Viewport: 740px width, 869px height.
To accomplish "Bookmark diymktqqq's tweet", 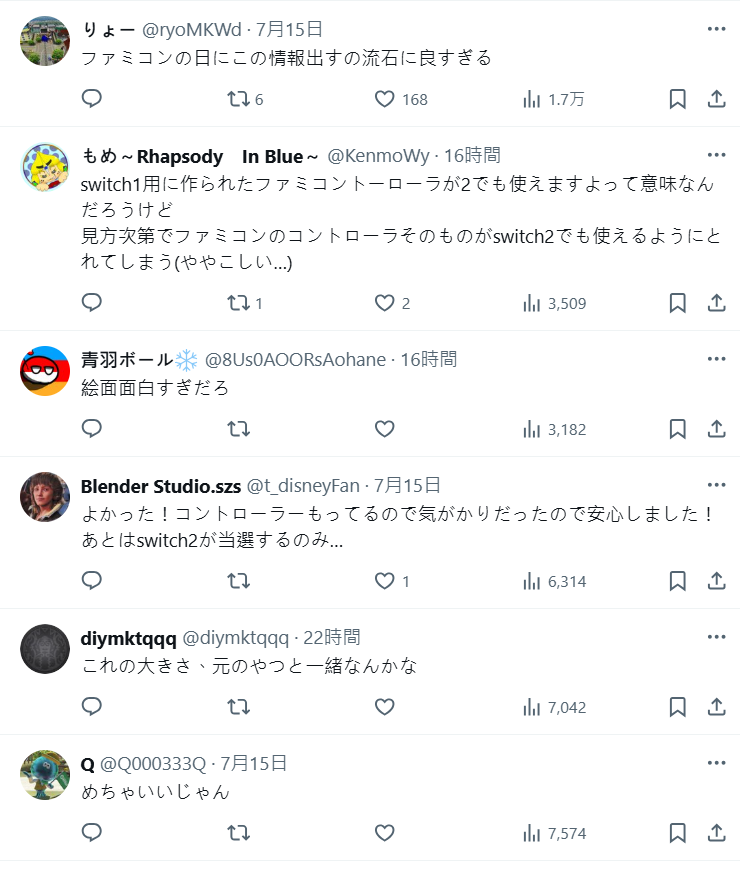I will (677, 707).
